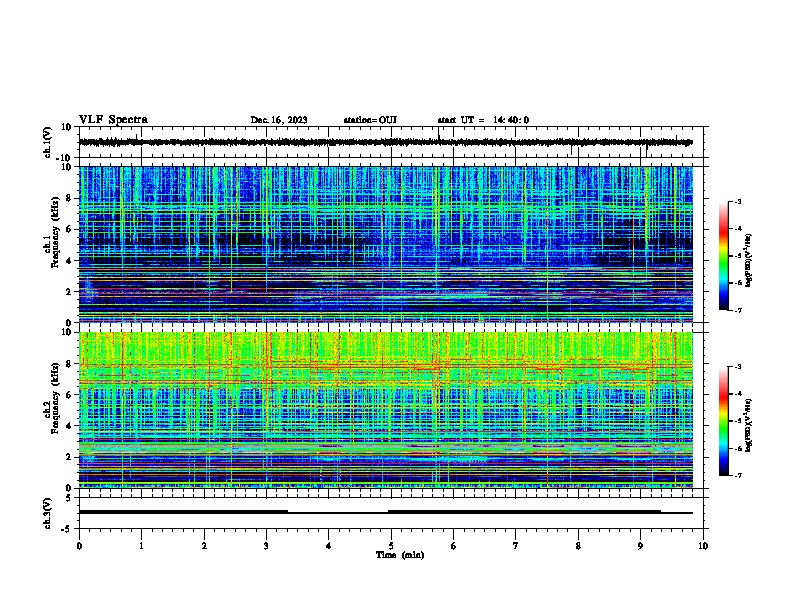The image size is (792, 612).
Task: Click the "-3" tick on ch.1 color bar
Action: coord(737,202)
